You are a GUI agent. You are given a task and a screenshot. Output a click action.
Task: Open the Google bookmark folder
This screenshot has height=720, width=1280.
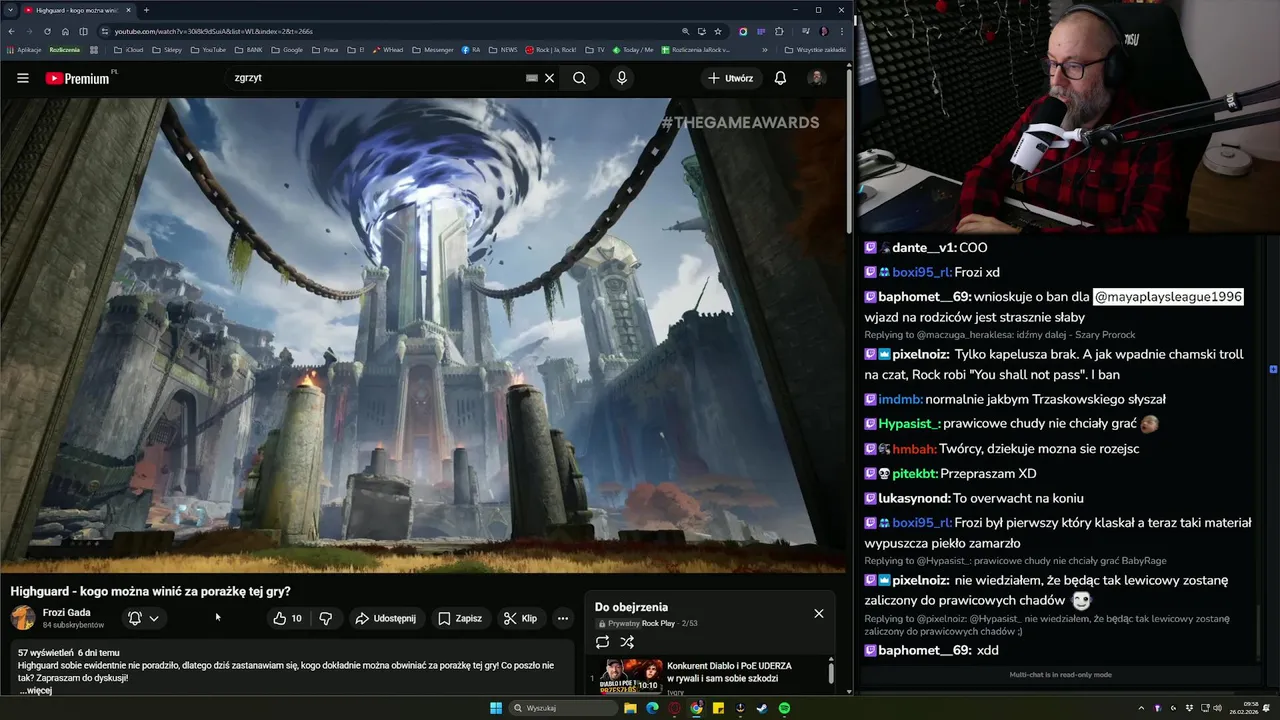coord(286,49)
